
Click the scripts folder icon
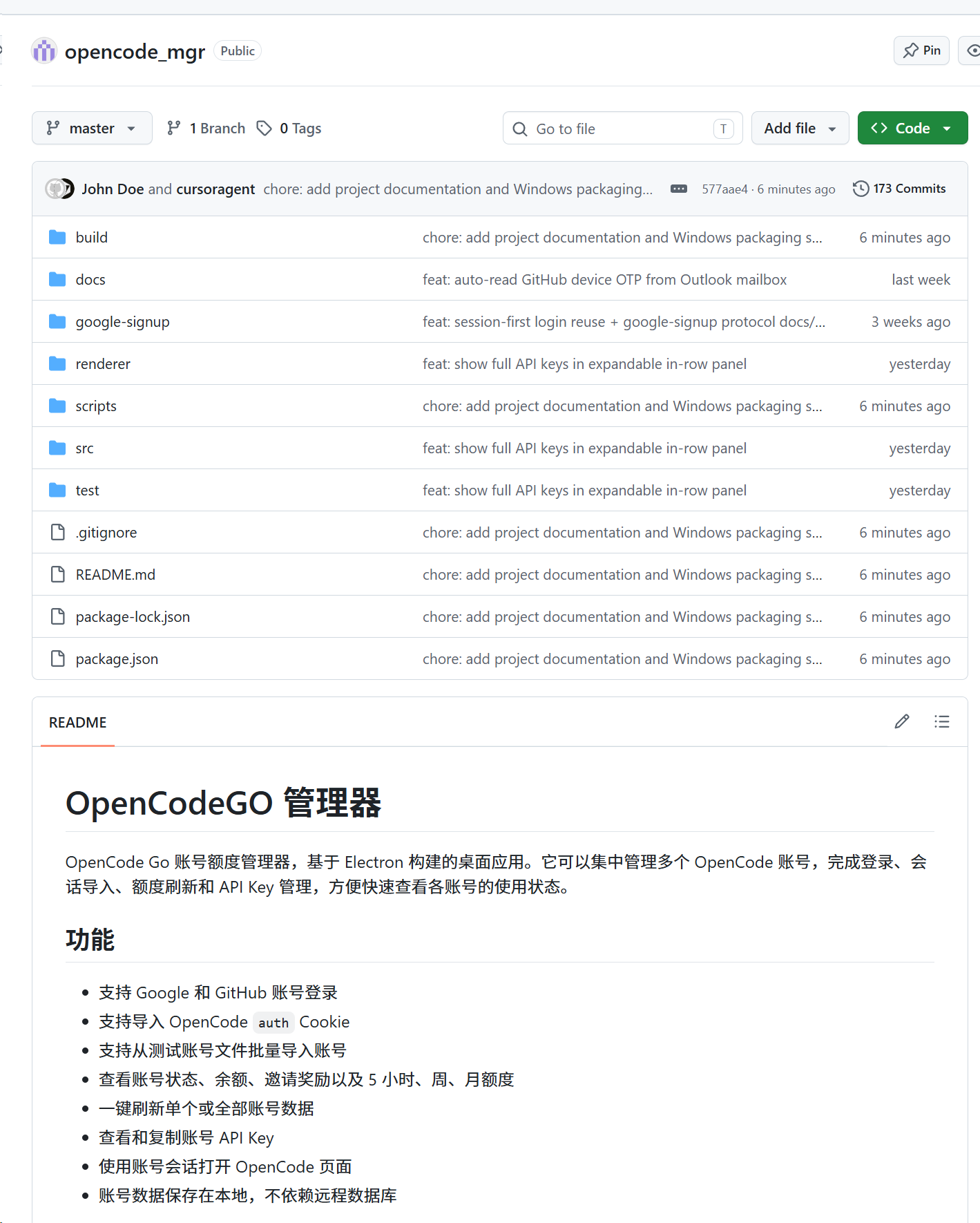point(57,406)
